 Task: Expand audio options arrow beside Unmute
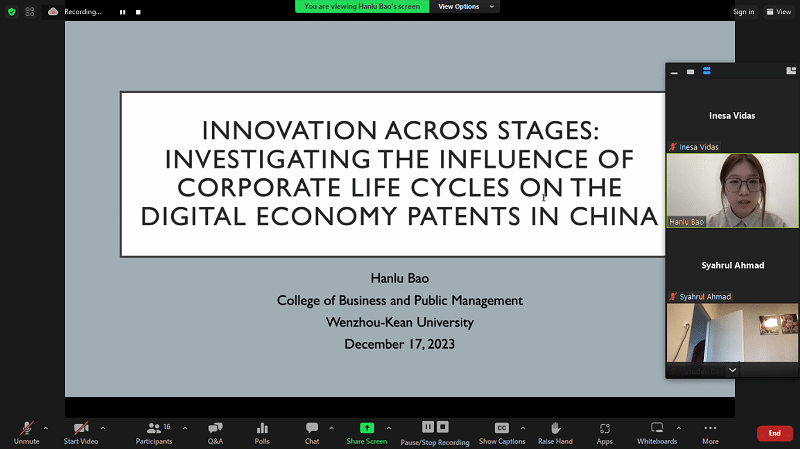(x=46, y=427)
